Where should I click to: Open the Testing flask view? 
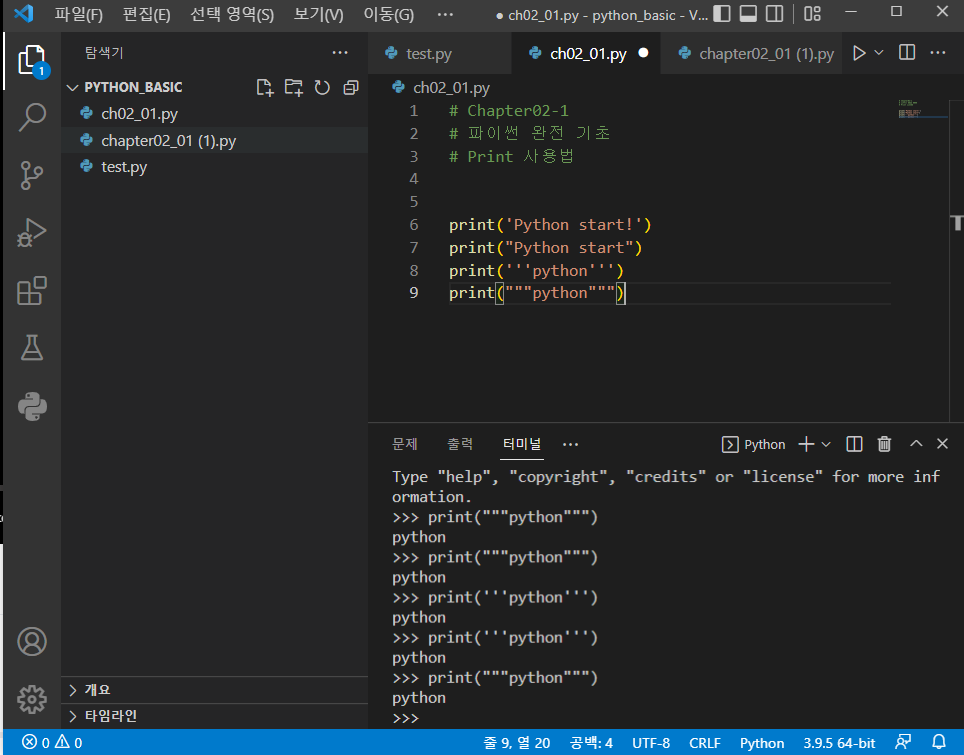tap(32, 348)
